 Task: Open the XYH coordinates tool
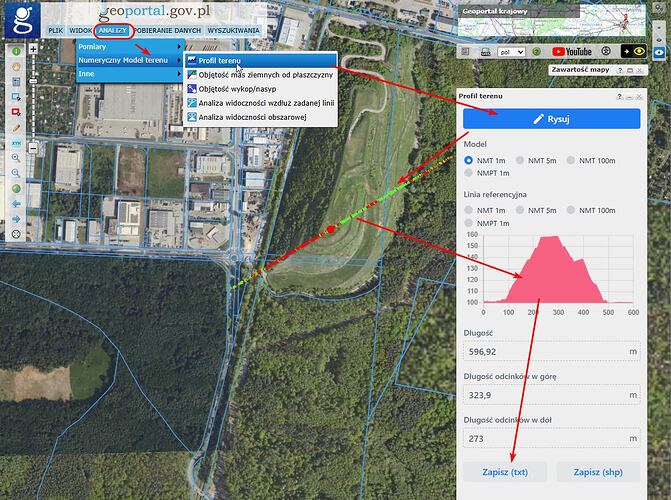tap(16, 143)
